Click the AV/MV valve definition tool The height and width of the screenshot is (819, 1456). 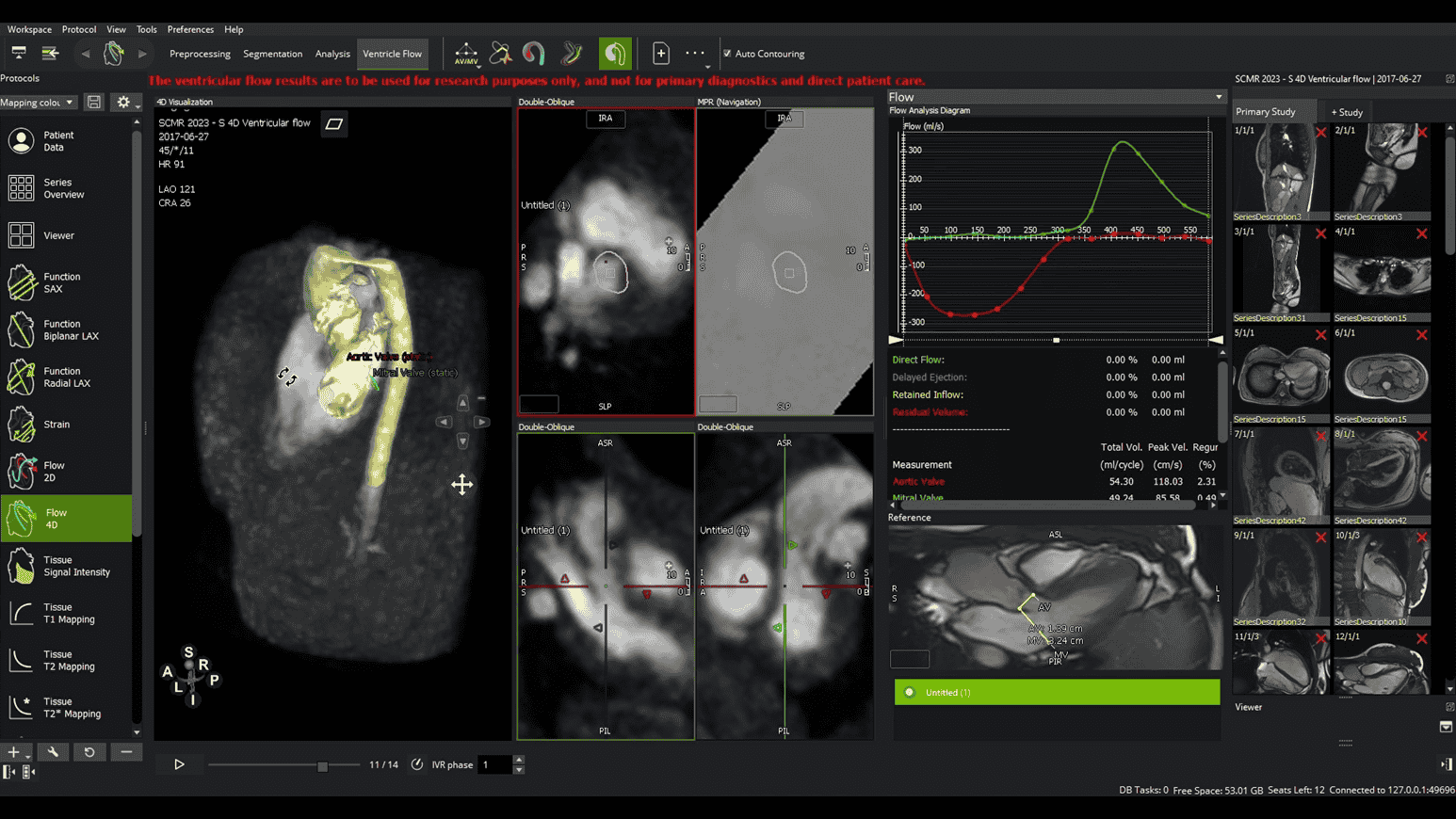[x=466, y=54]
